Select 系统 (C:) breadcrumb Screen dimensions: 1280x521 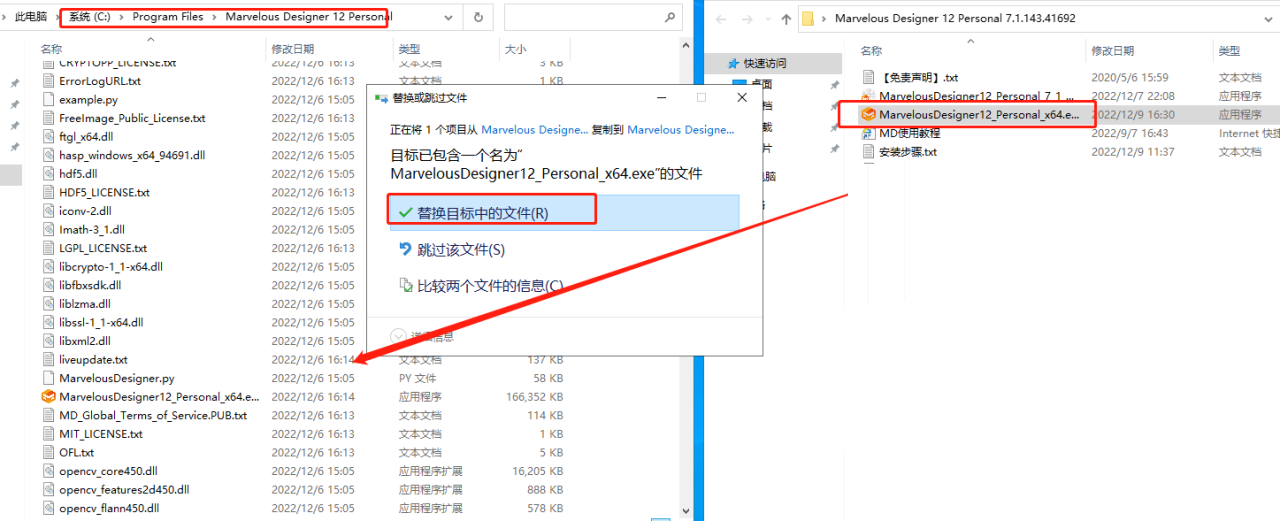[90, 17]
